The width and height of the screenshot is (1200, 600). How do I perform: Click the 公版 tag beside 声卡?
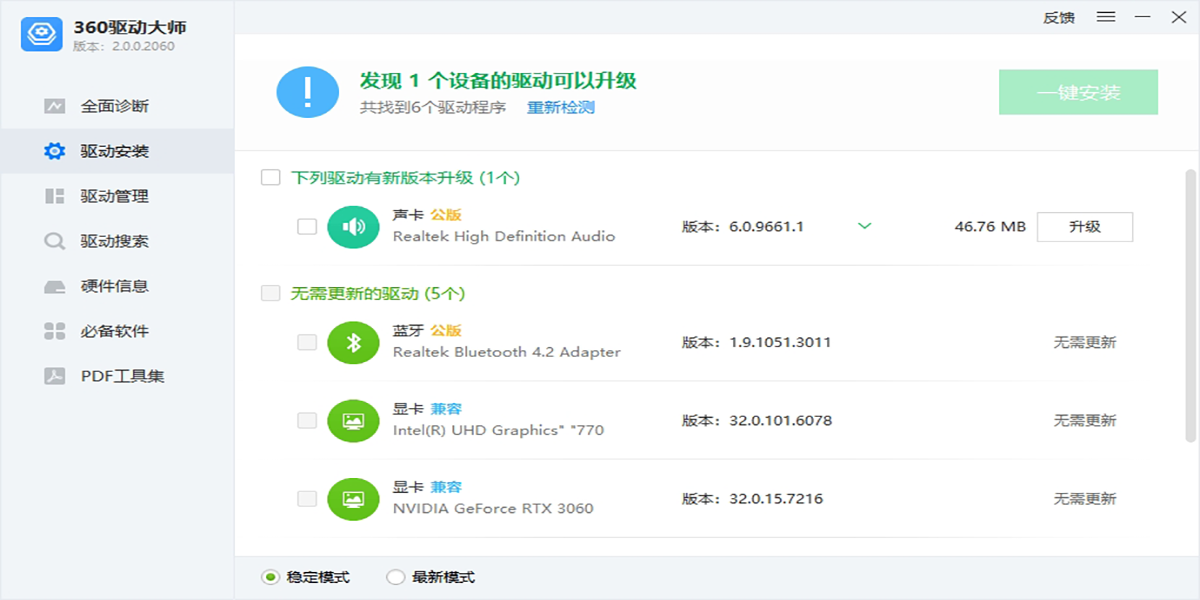coord(446,215)
